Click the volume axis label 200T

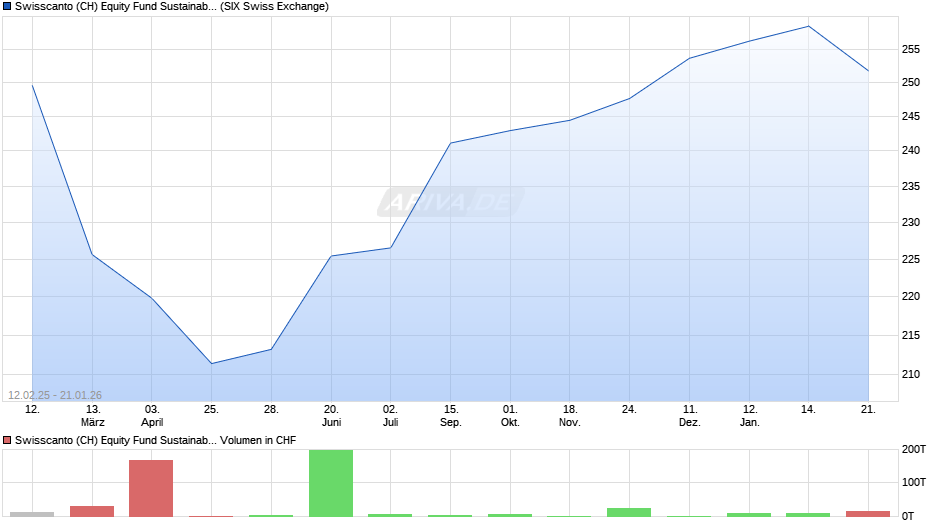pyautogui.click(x=914, y=449)
